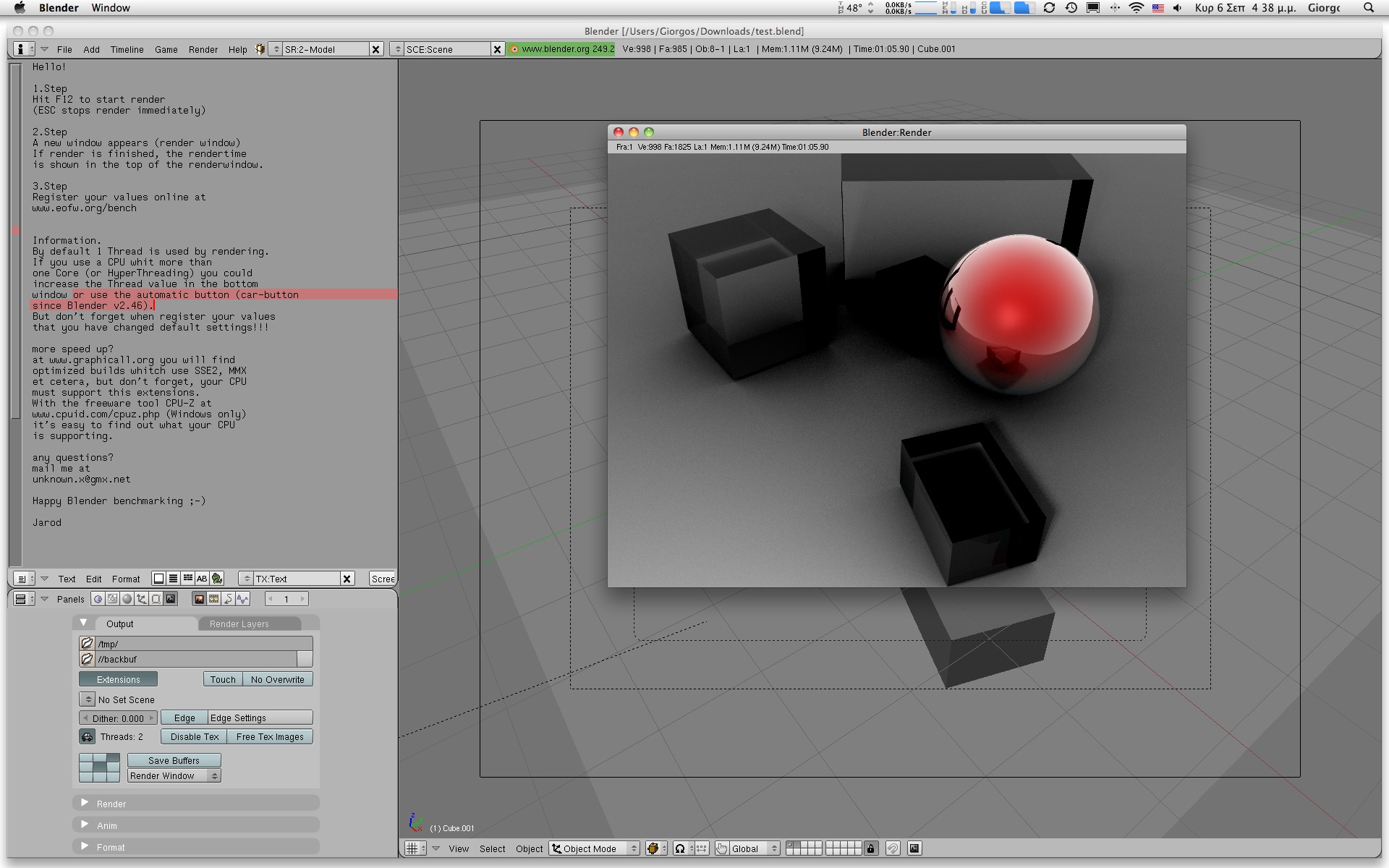This screenshot has height=868, width=1389.
Task: Expand the Render panel
Action: point(85,803)
